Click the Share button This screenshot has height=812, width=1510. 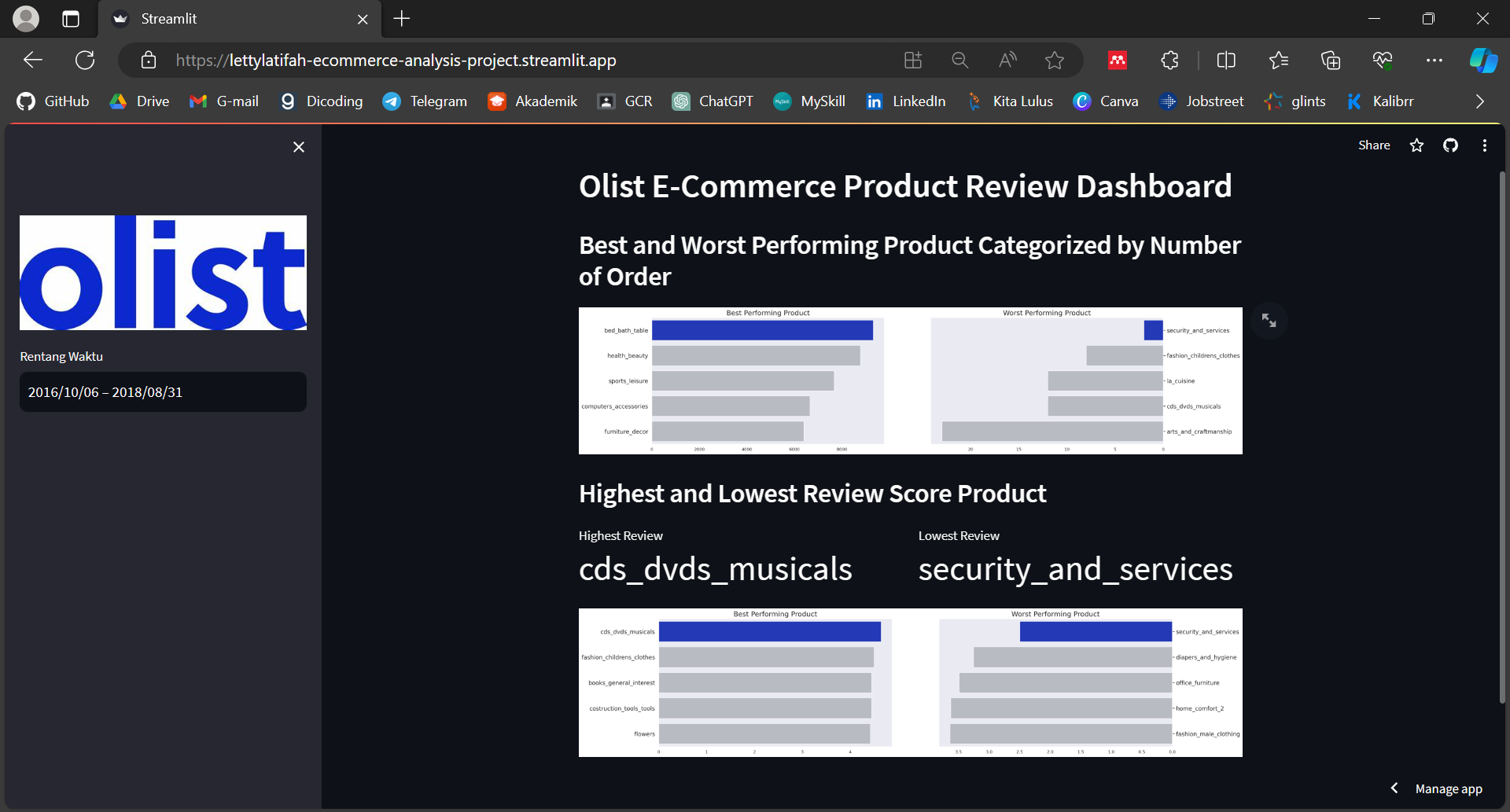tap(1374, 145)
